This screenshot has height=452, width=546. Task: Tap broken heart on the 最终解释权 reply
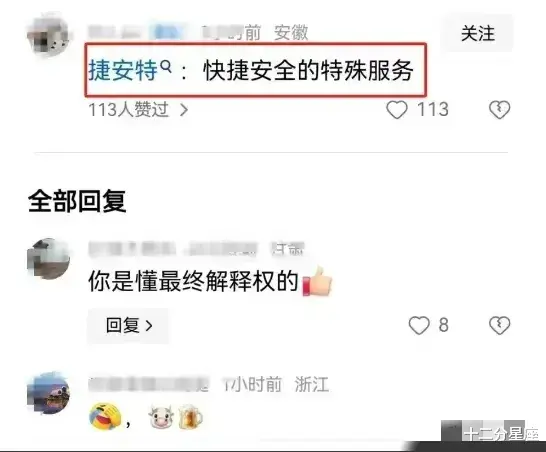point(499,325)
